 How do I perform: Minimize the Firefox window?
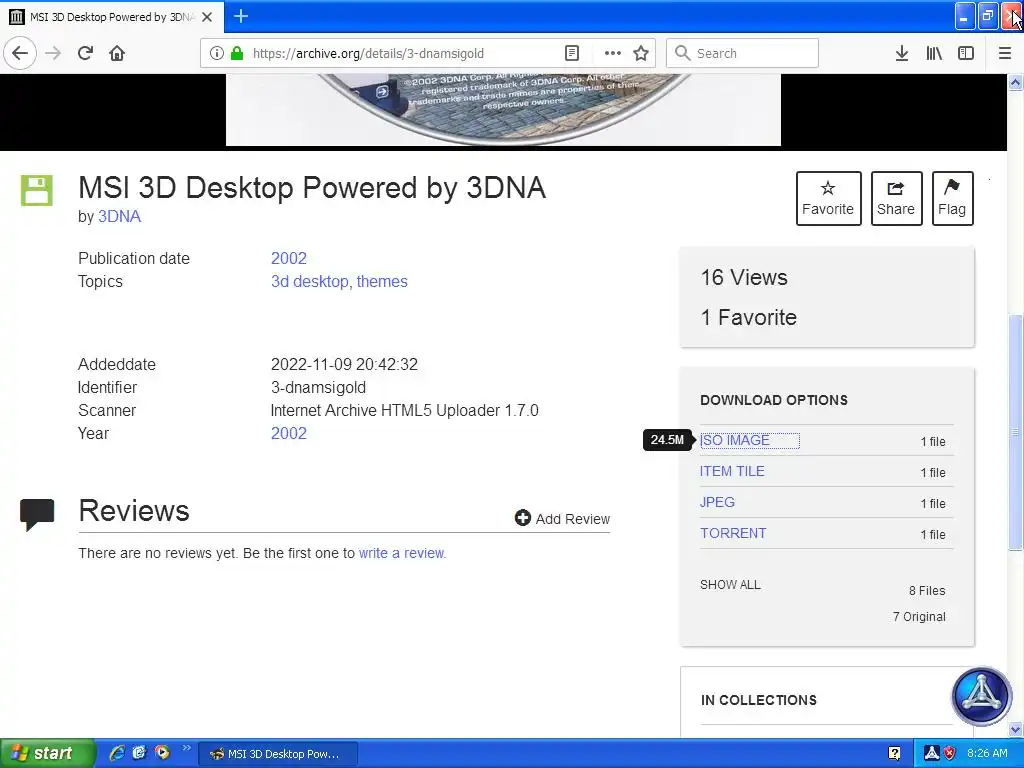point(965,16)
